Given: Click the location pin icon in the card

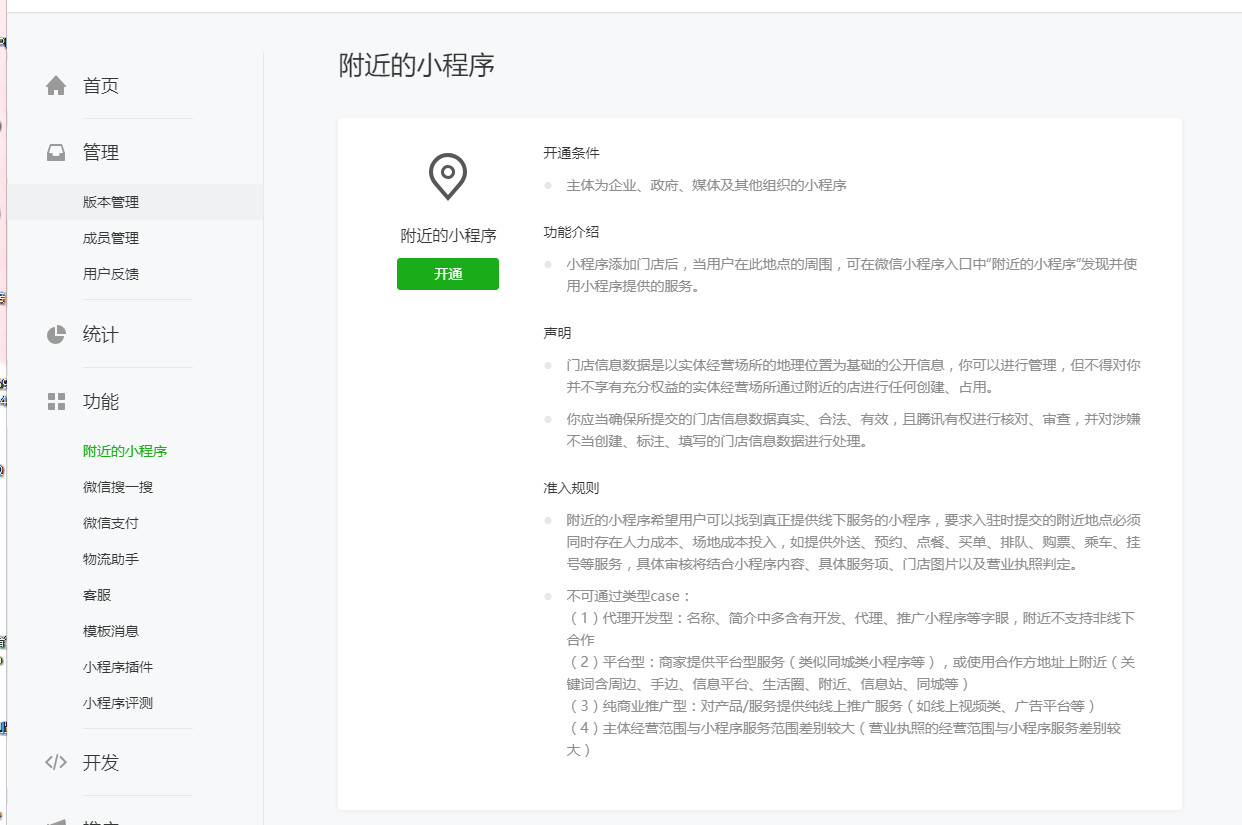Looking at the screenshot, I should tap(448, 177).
